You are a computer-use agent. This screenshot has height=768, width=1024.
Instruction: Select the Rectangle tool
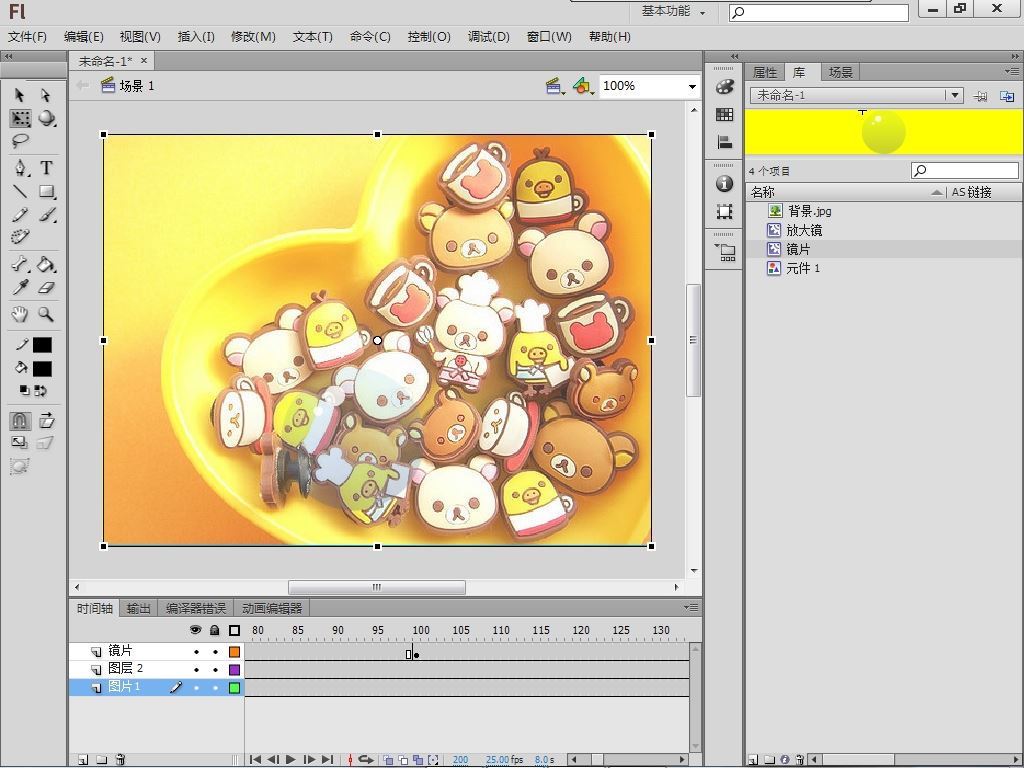[46, 191]
